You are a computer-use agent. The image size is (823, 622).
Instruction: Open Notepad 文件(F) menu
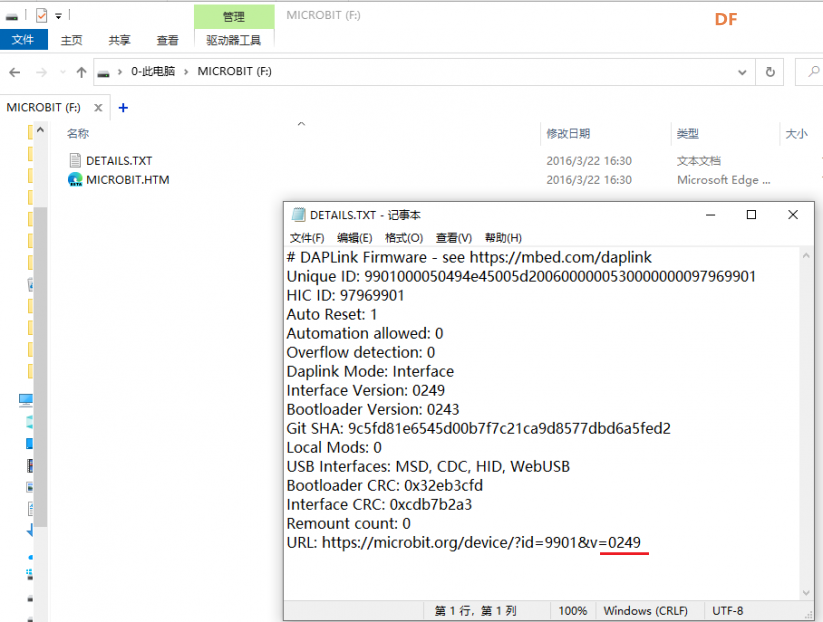307,238
